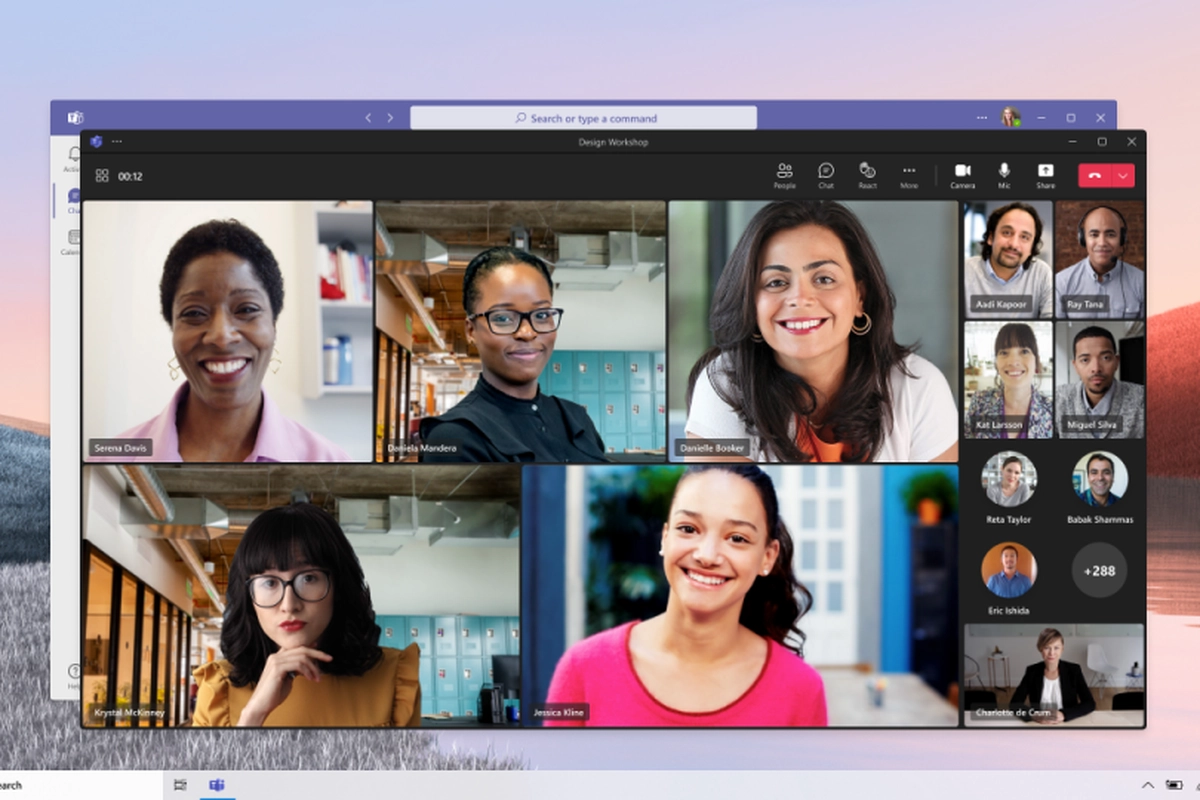Open meeting window options via the ellipsis

(117, 141)
